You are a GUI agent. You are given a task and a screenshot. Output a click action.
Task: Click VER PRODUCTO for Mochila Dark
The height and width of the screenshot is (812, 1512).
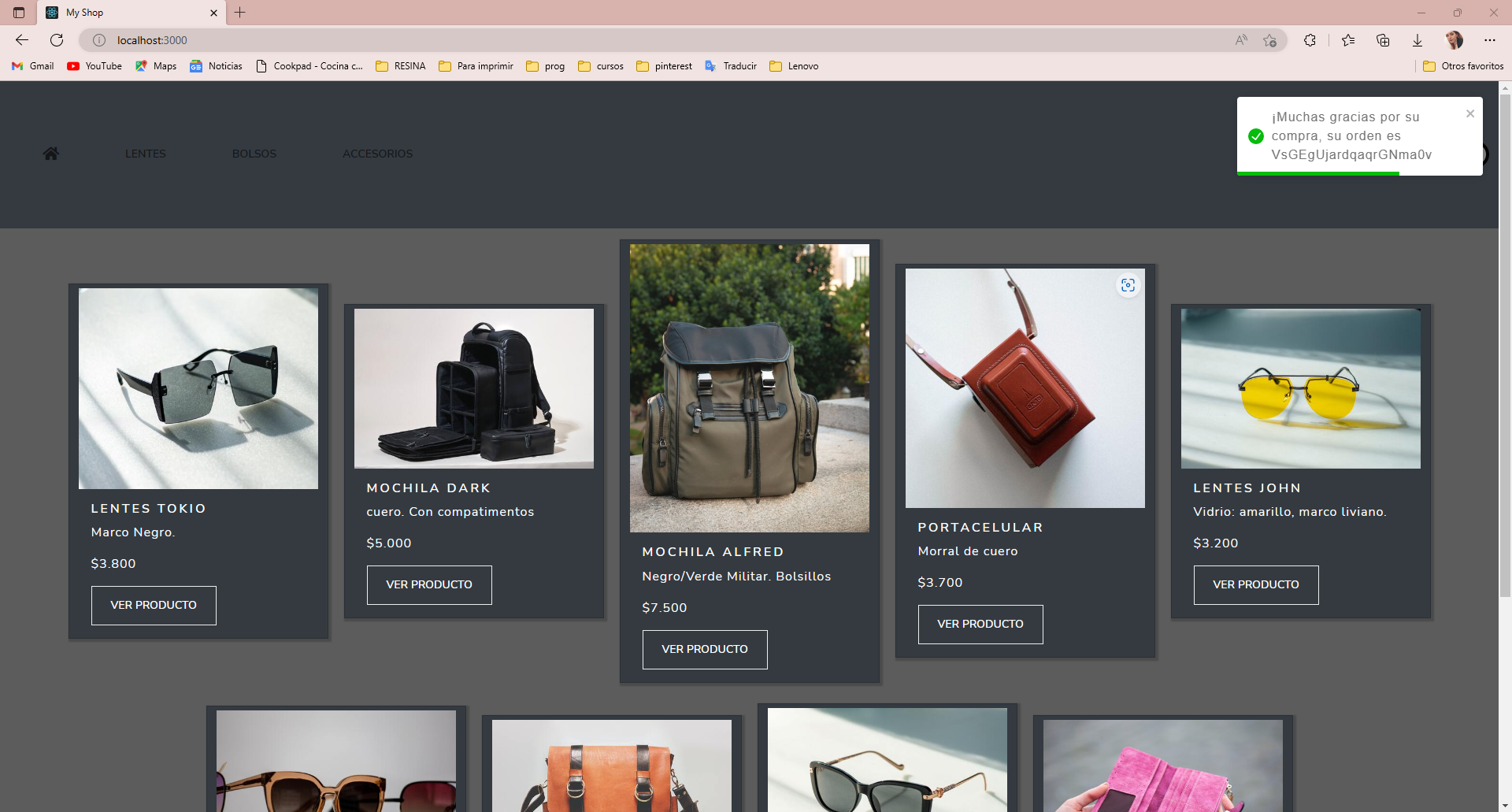[x=428, y=584]
